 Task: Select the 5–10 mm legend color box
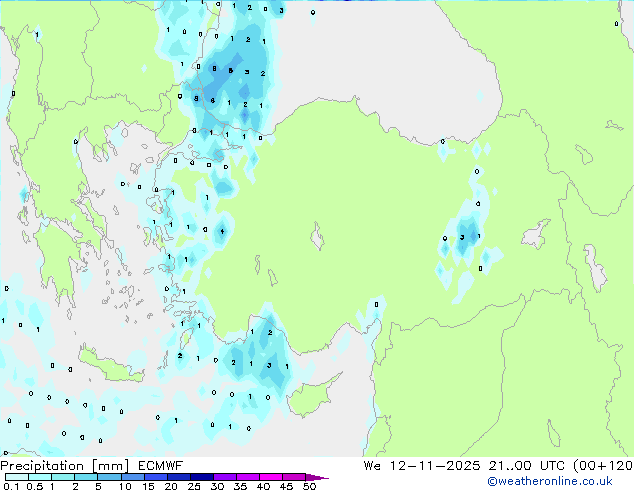point(109,477)
